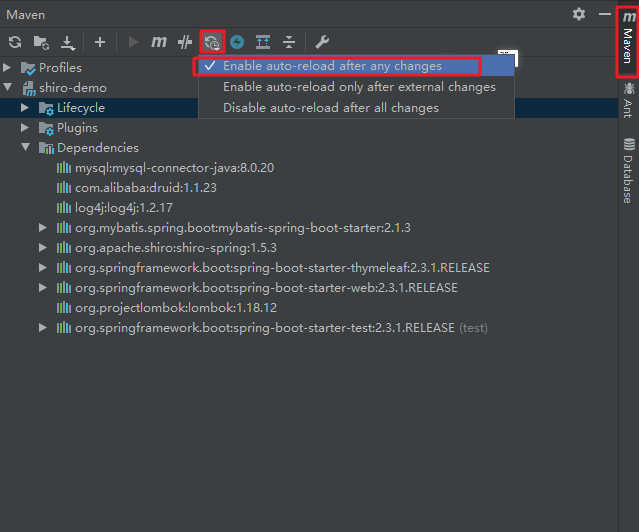Image resolution: width=639 pixels, height=532 pixels.
Task: Click library icon beside mysql-connector-java
Action: click(64, 168)
